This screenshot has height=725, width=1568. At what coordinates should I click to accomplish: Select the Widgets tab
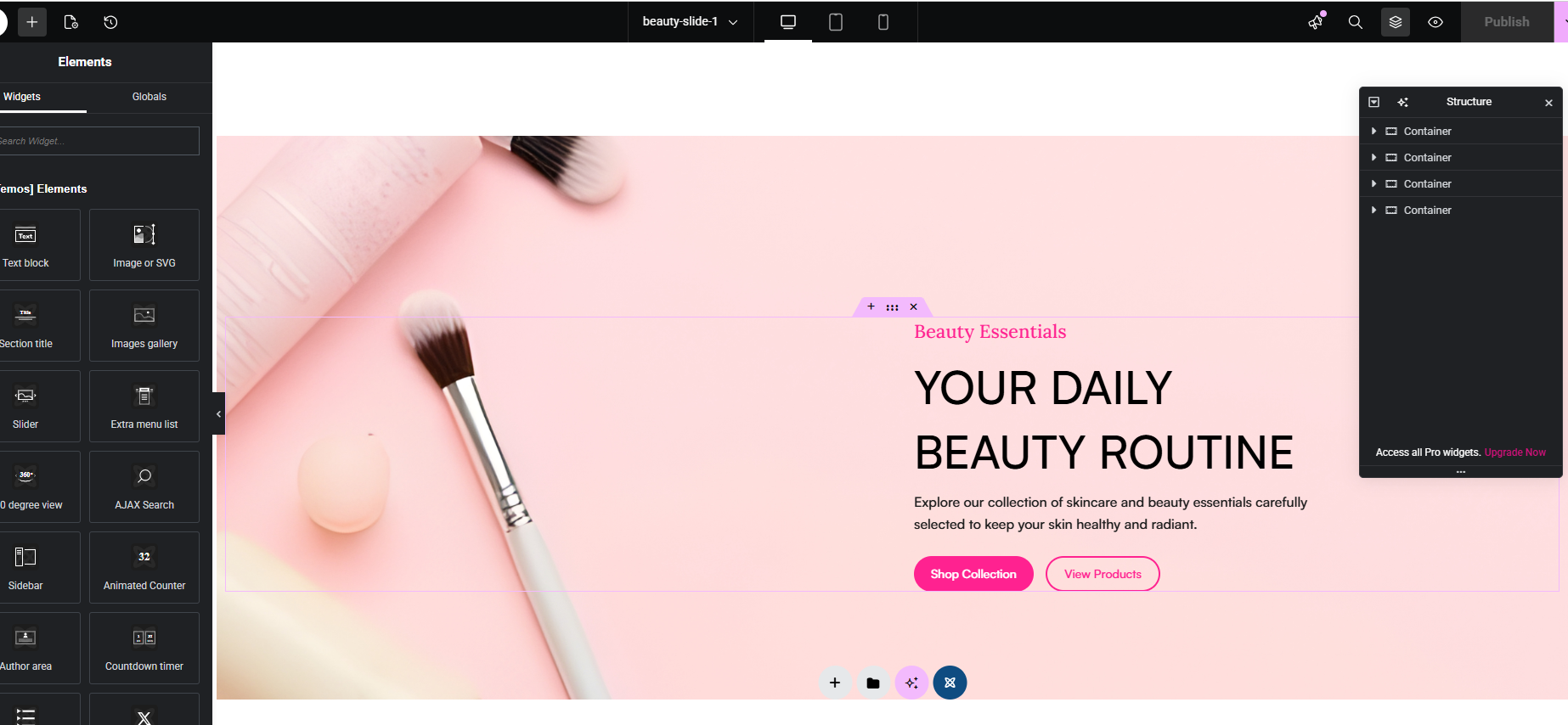point(22,97)
